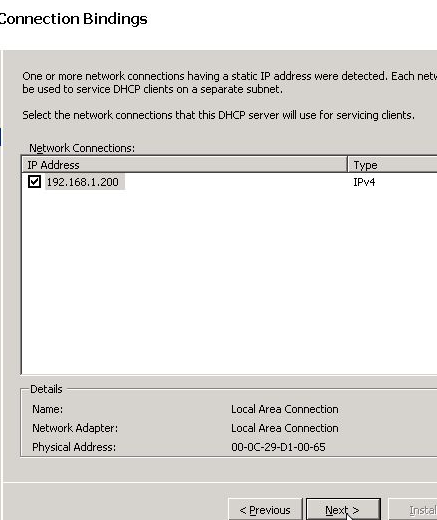Screen dimensions: 437x520
Task: Select the 192.168.1.200 list entry text
Action: [x=83, y=182]
